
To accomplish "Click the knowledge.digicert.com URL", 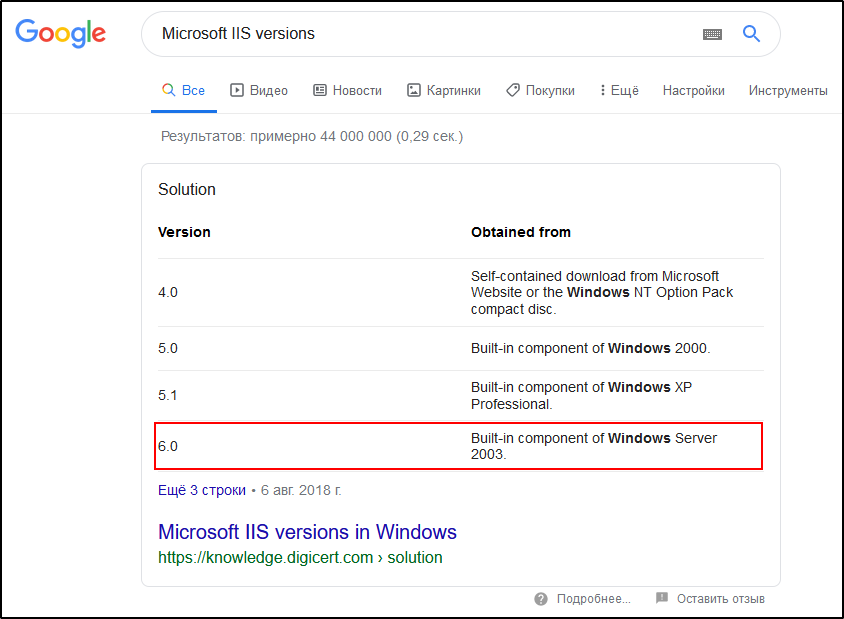I will (x=299, y=557).
